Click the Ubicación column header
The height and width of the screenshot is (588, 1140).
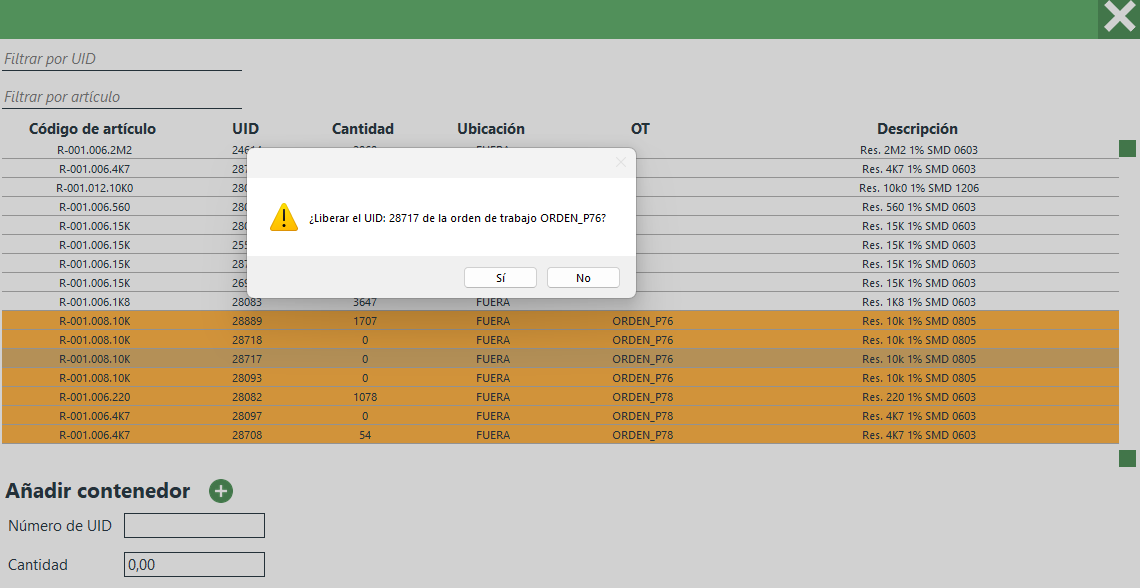(490, 129)
